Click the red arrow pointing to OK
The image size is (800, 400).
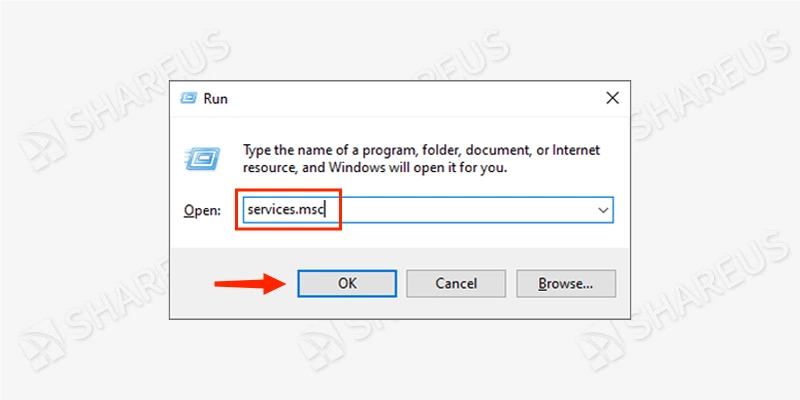pyautogui.click(x=250, y=283)
